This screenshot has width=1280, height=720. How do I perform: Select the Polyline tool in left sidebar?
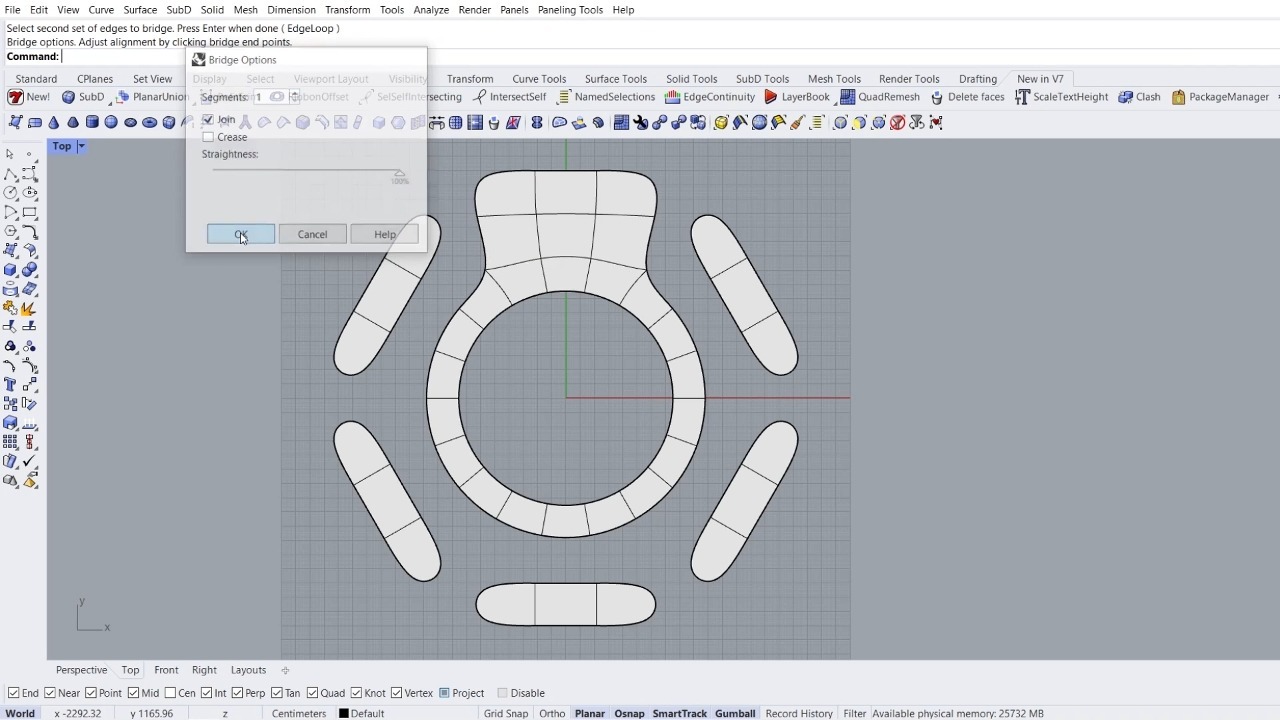(x=11, y=174)
